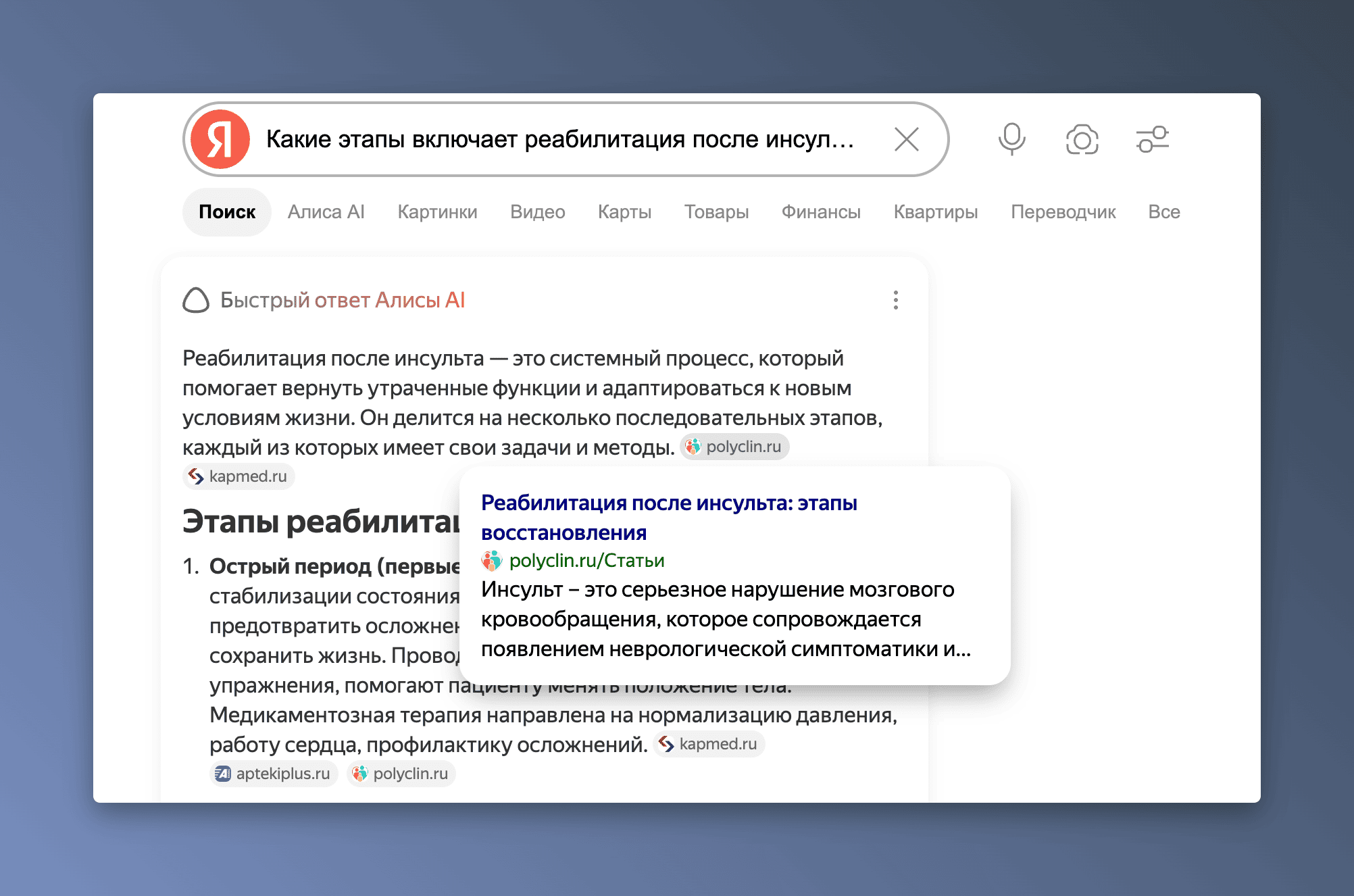
Task: Open kapmed.ru source chip below intro paragraph
Action: pyautogui.click(x=239, y=476)
